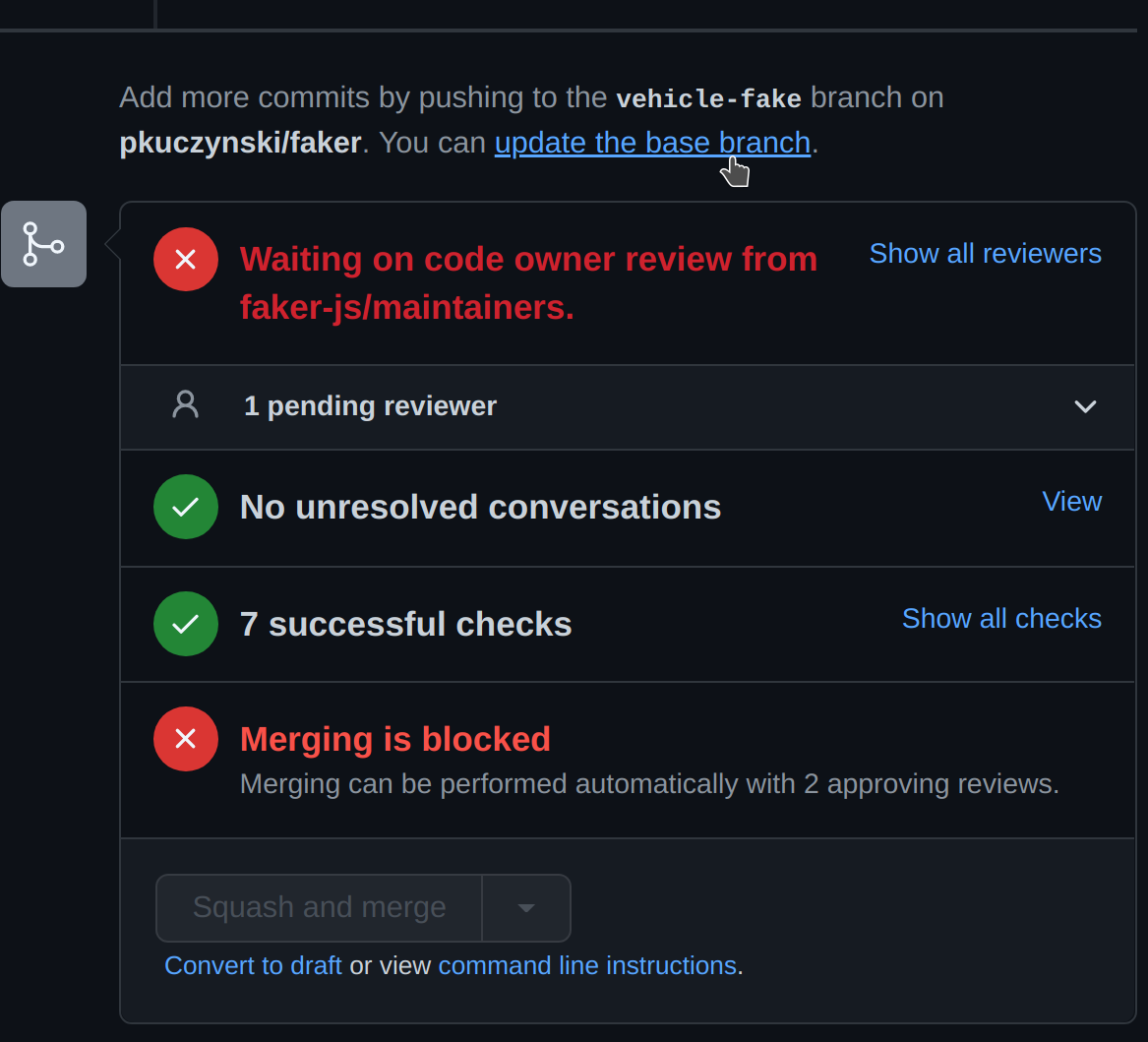The width and height of the screenshot is (1148, 1042).
Task: Click the Waiting on code owner review heading
Action: coord(528,259)
